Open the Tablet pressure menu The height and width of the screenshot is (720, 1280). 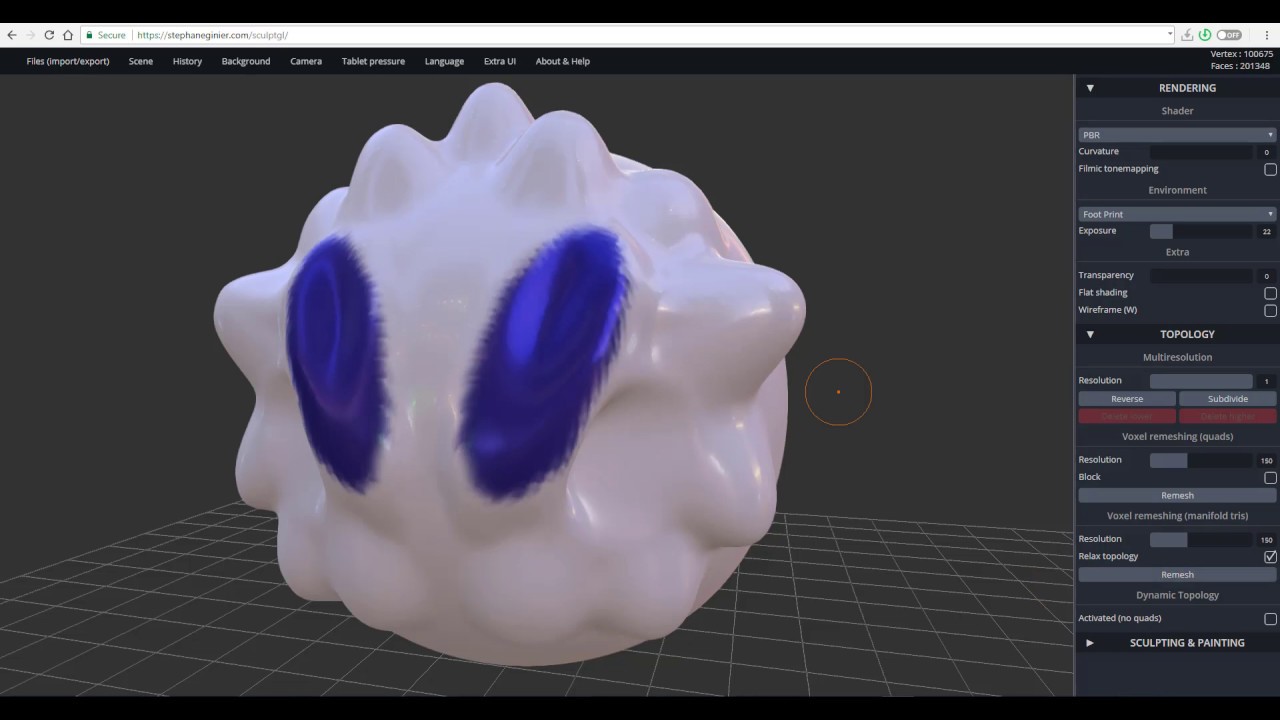point(373,61)
